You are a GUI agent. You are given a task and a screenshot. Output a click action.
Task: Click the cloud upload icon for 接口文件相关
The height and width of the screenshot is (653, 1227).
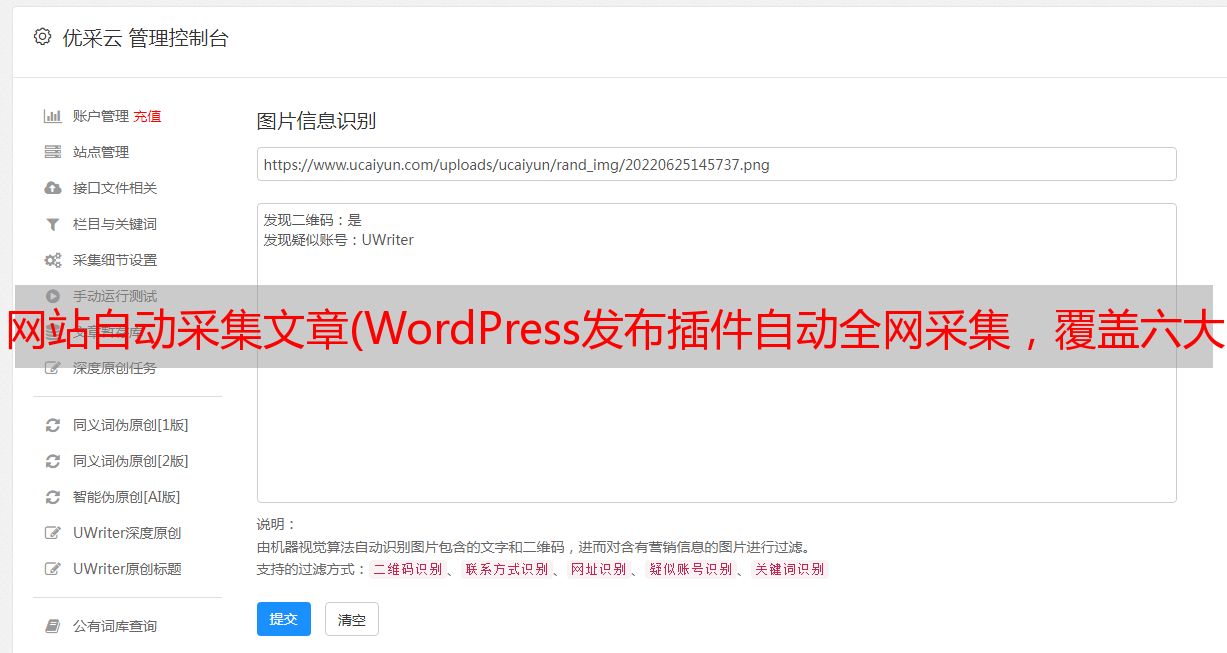[53, 188]
